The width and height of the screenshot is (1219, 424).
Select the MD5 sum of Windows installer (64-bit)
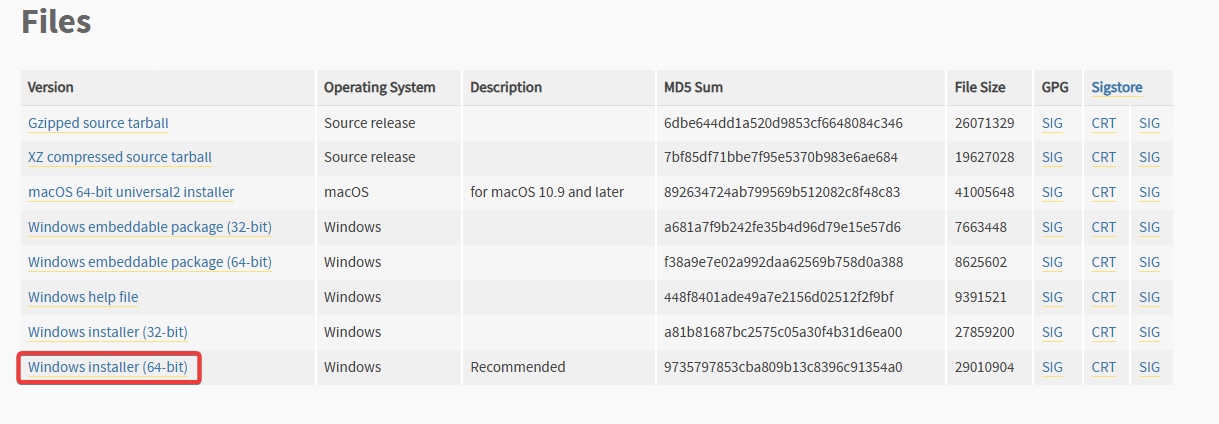tap(783, 367)
